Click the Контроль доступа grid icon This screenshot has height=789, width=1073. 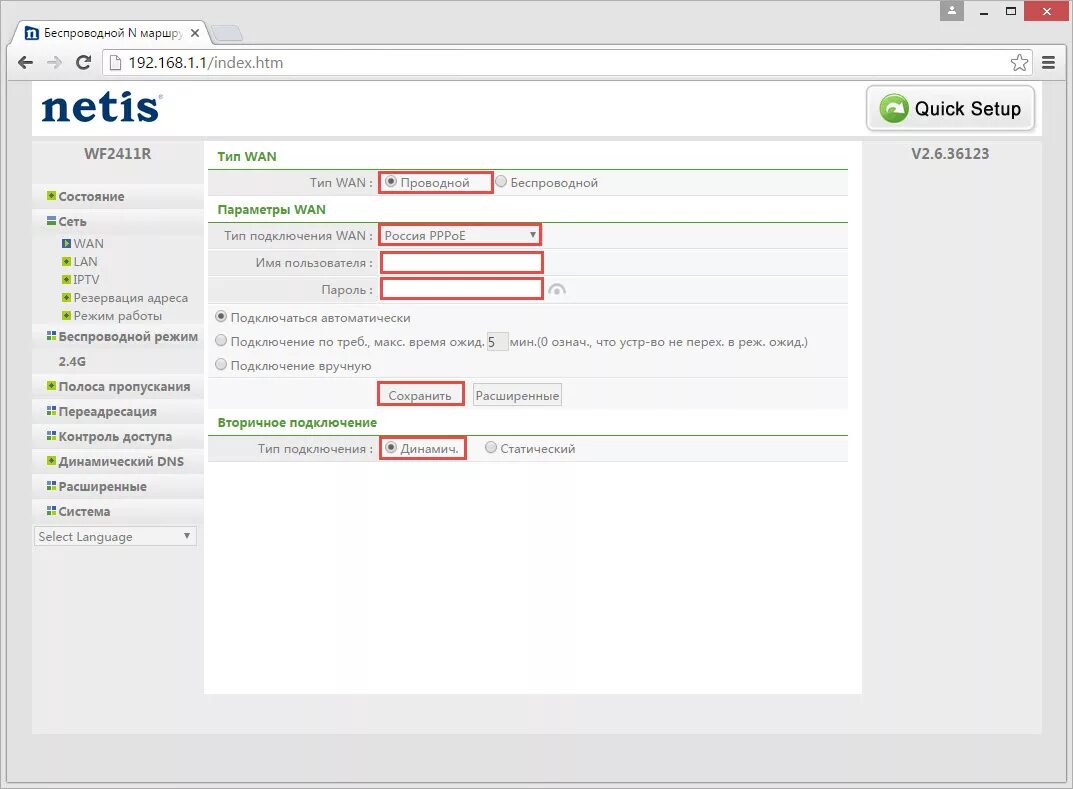click(x=51, y=436)
